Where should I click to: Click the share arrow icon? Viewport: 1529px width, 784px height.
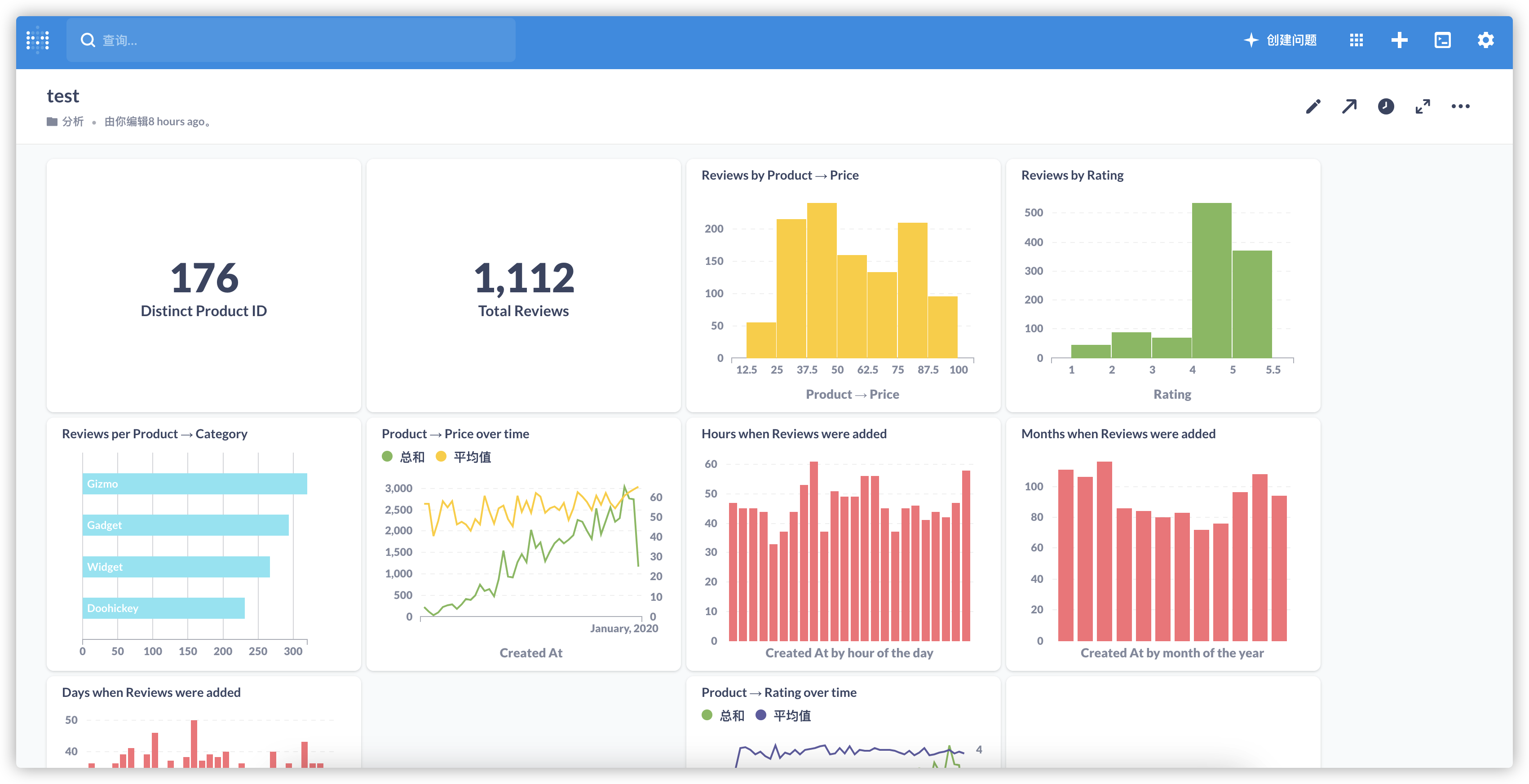coord(1349,106)
